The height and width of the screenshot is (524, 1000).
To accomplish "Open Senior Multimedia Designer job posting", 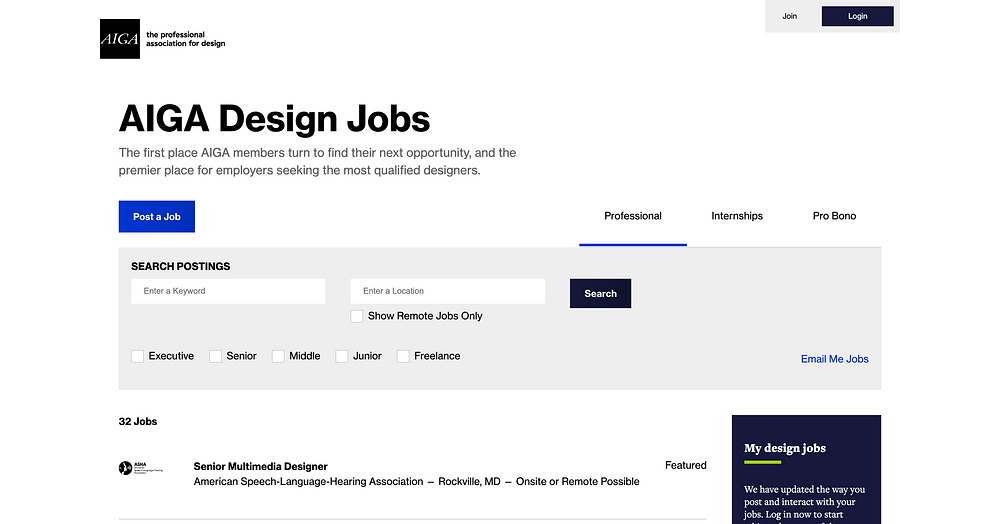I will (x=260, y=467).
